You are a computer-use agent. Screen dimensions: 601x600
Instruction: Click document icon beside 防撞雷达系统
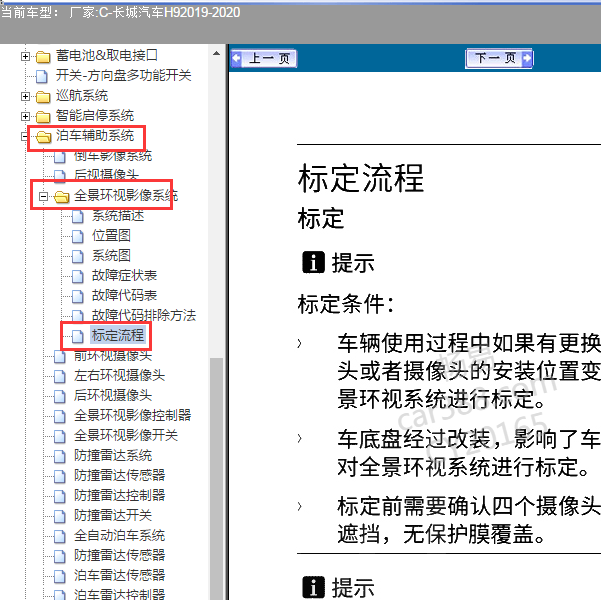(60, 456)
